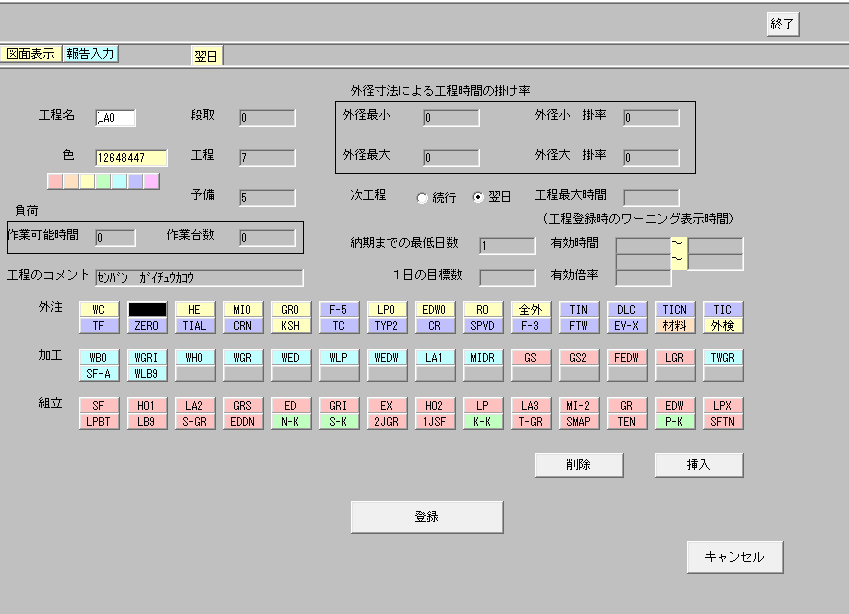
Task: Choose 翌日 radio option for 次工程
Action: pos(478,198)
